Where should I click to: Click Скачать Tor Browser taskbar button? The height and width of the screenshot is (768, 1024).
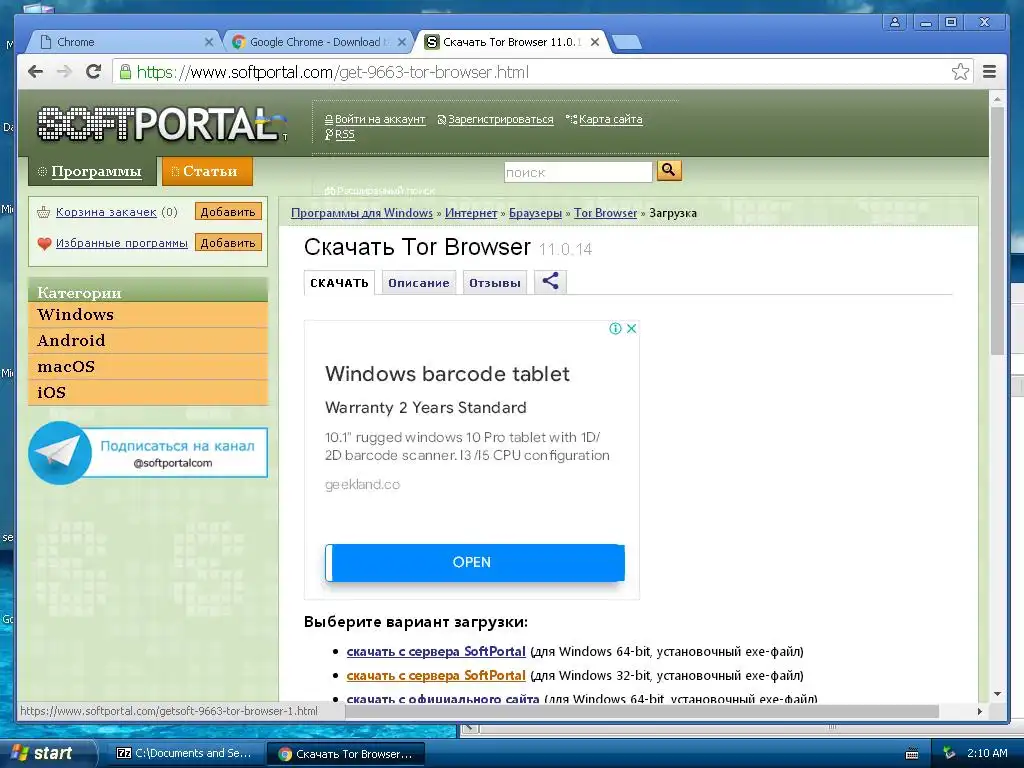pos(346,754)
